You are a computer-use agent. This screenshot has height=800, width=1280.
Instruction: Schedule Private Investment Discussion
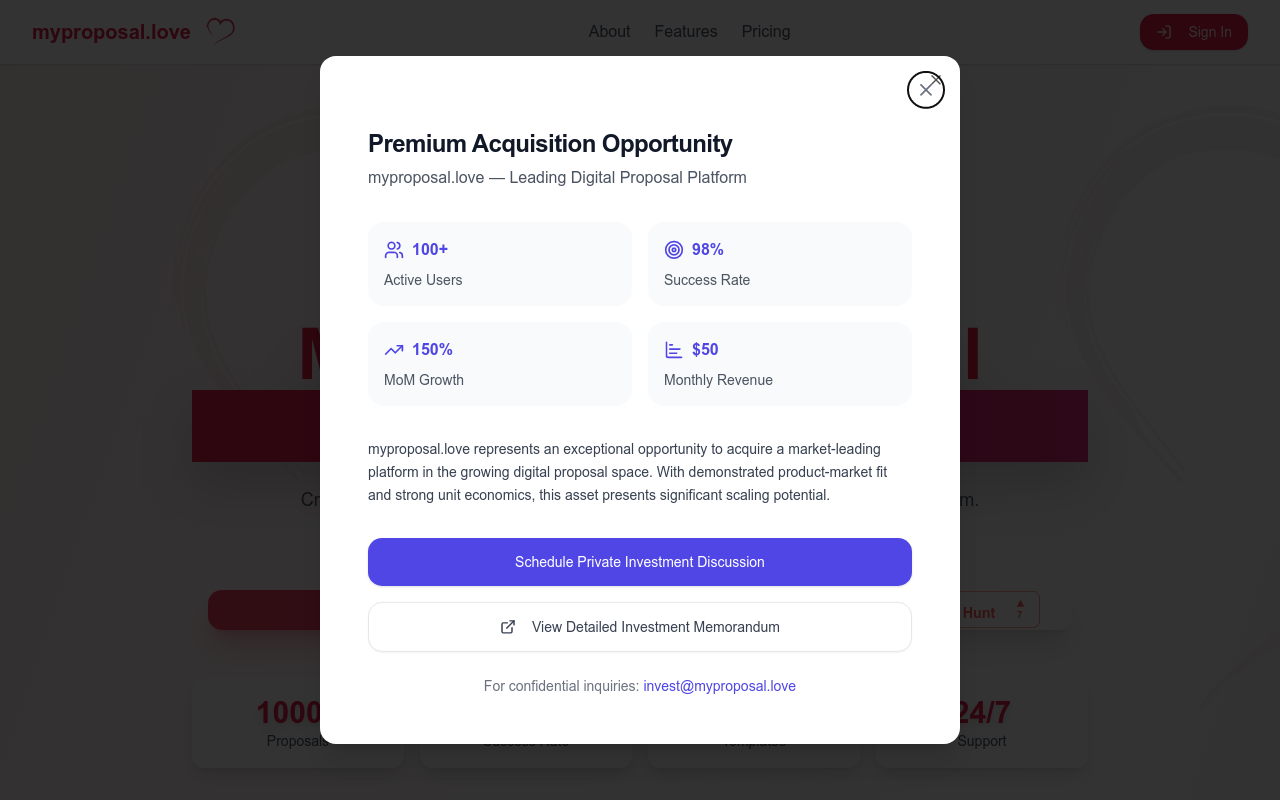click(x=640, y=562)
